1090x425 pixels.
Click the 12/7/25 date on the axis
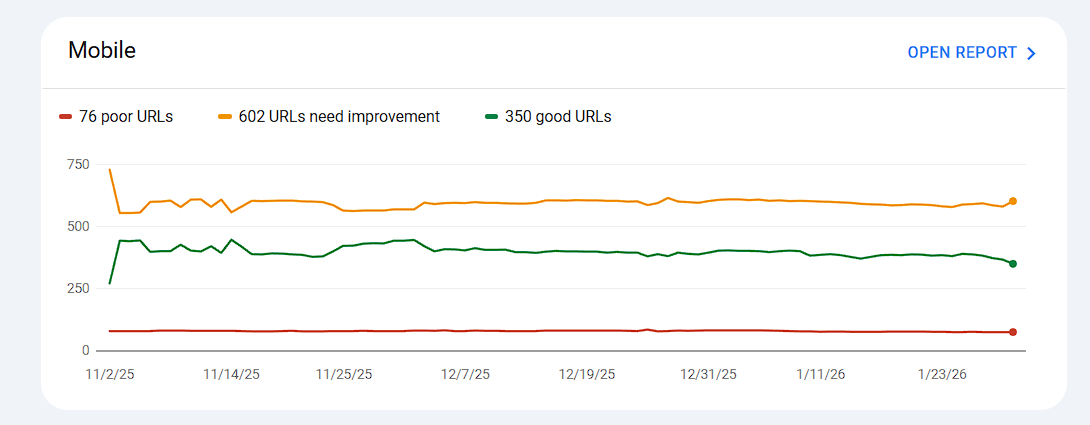tap(465, 375)
